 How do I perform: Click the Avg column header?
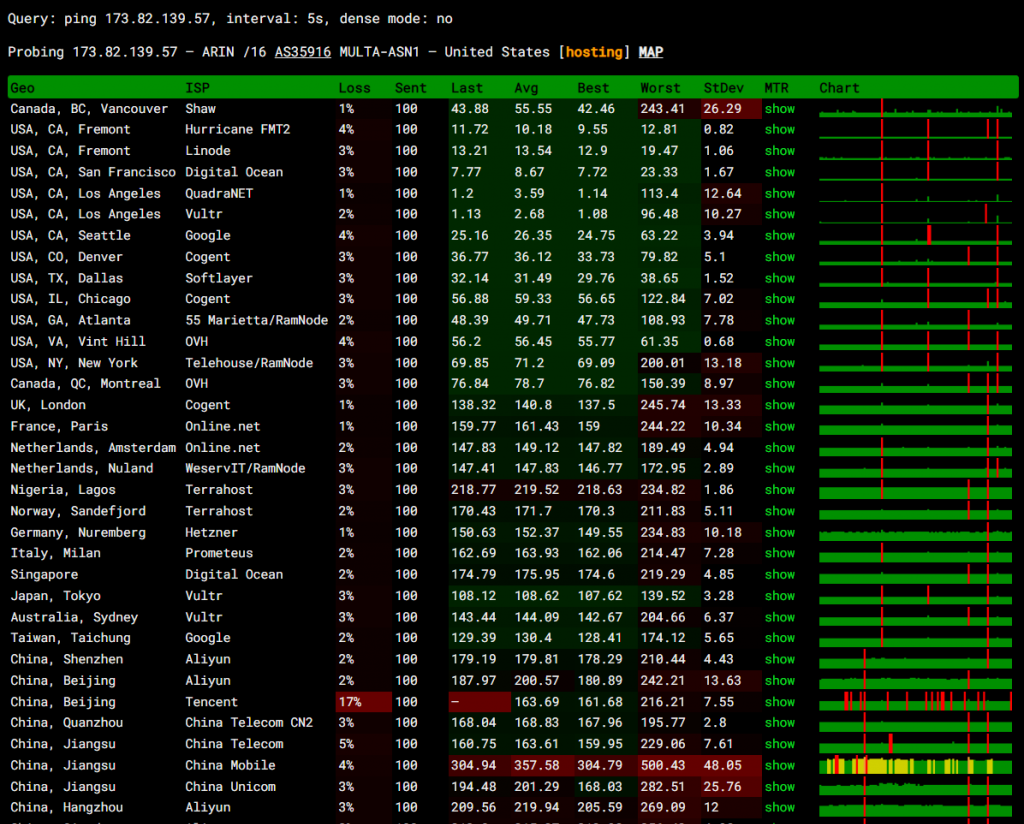click(x=526, y=88)
